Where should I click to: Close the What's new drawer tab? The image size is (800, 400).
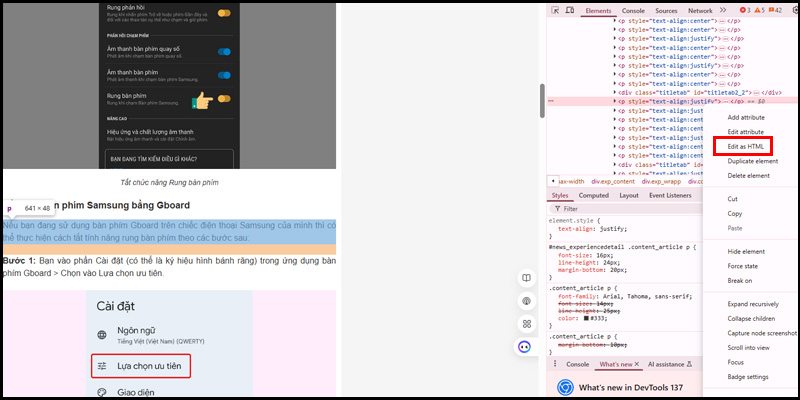pyautogui.click(x=636, y=364)
